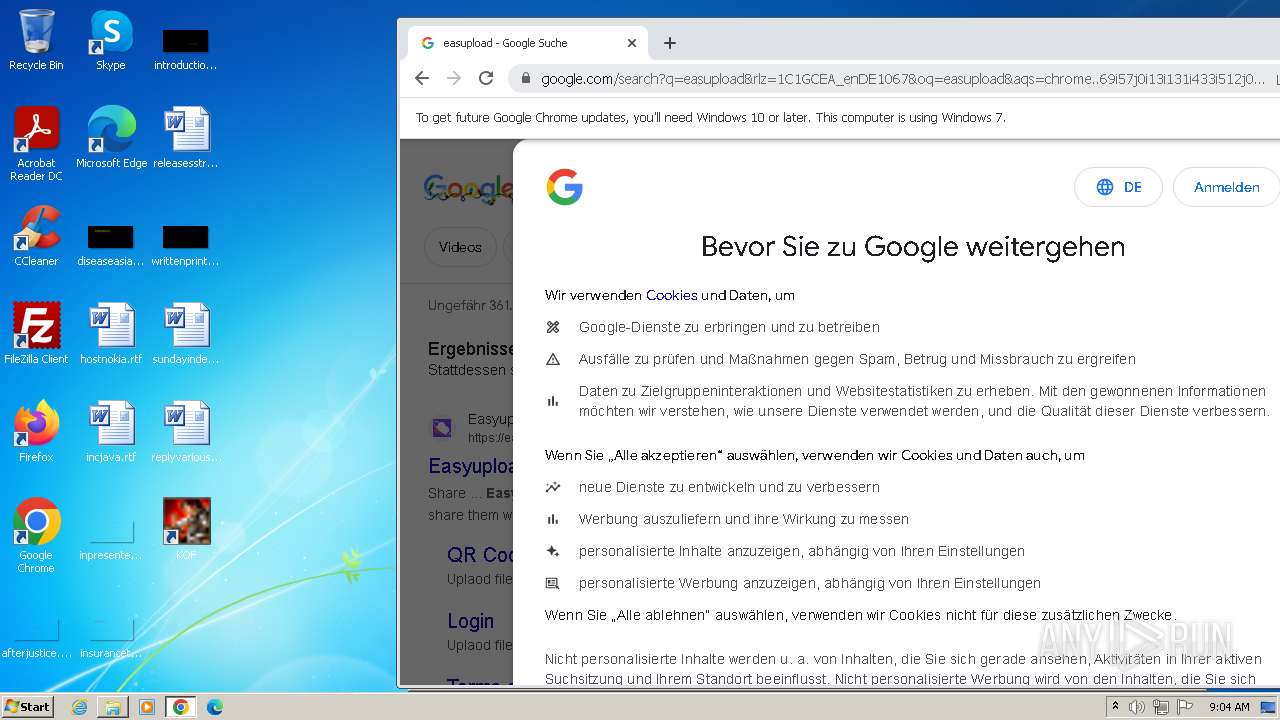Select the replyvarious... Word document icon

pos(186,432)
